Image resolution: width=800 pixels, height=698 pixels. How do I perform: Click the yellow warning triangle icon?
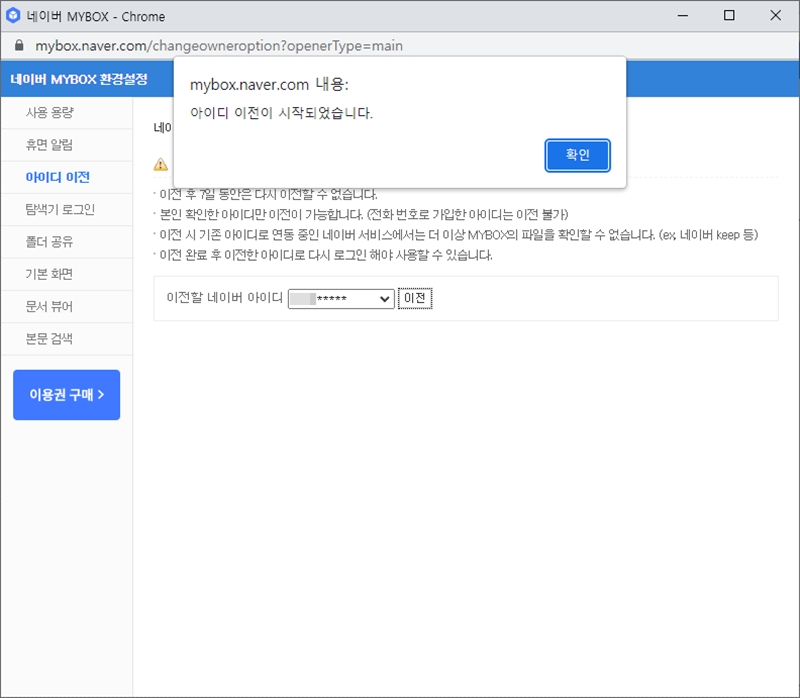[161, 164]
